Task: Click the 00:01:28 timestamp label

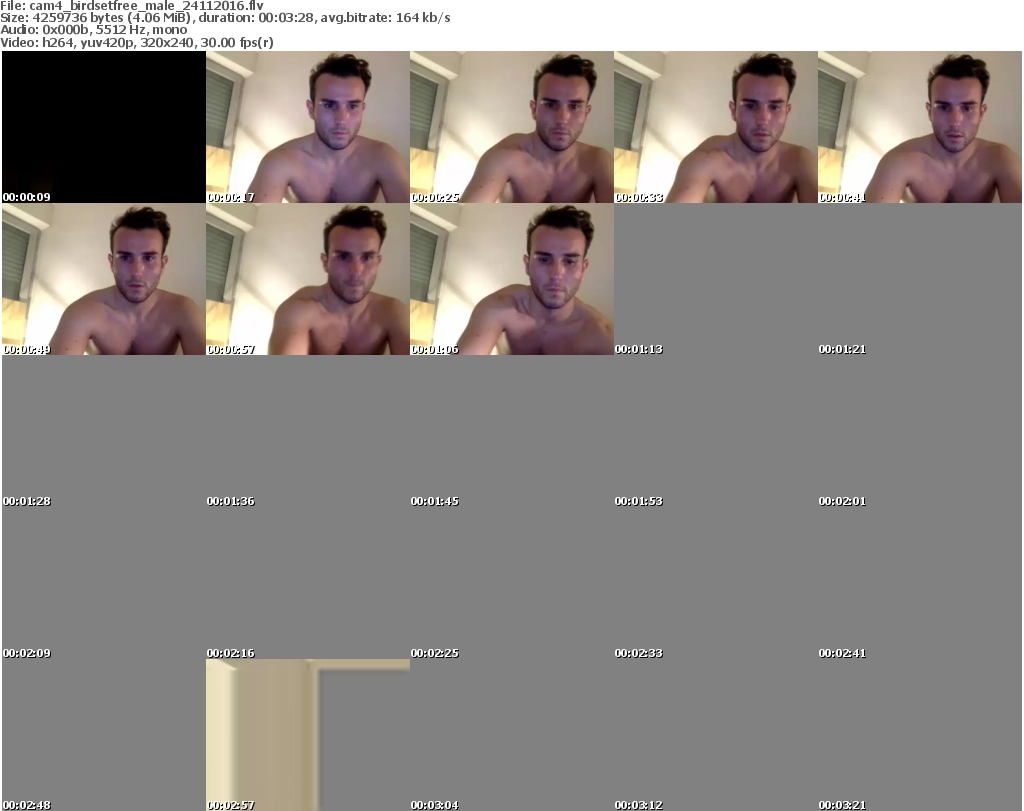Action: 27,501
